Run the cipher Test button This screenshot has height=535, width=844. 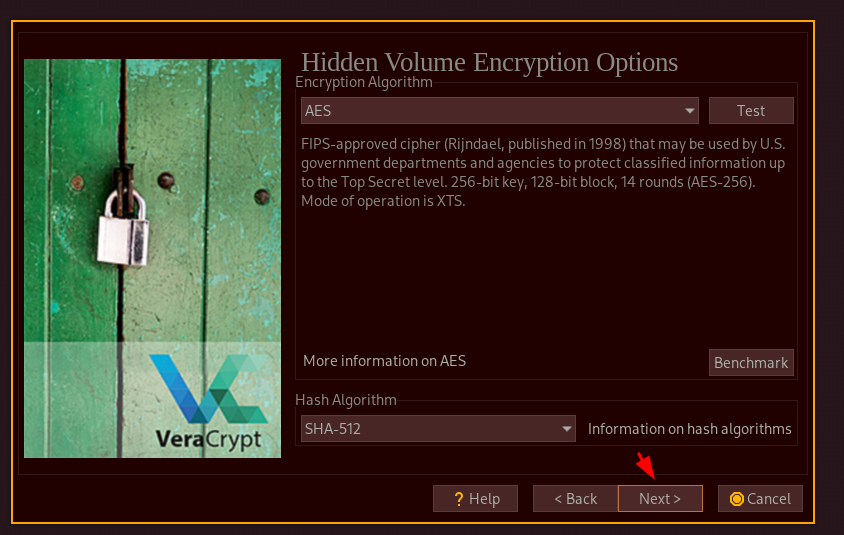click(751, 111)
